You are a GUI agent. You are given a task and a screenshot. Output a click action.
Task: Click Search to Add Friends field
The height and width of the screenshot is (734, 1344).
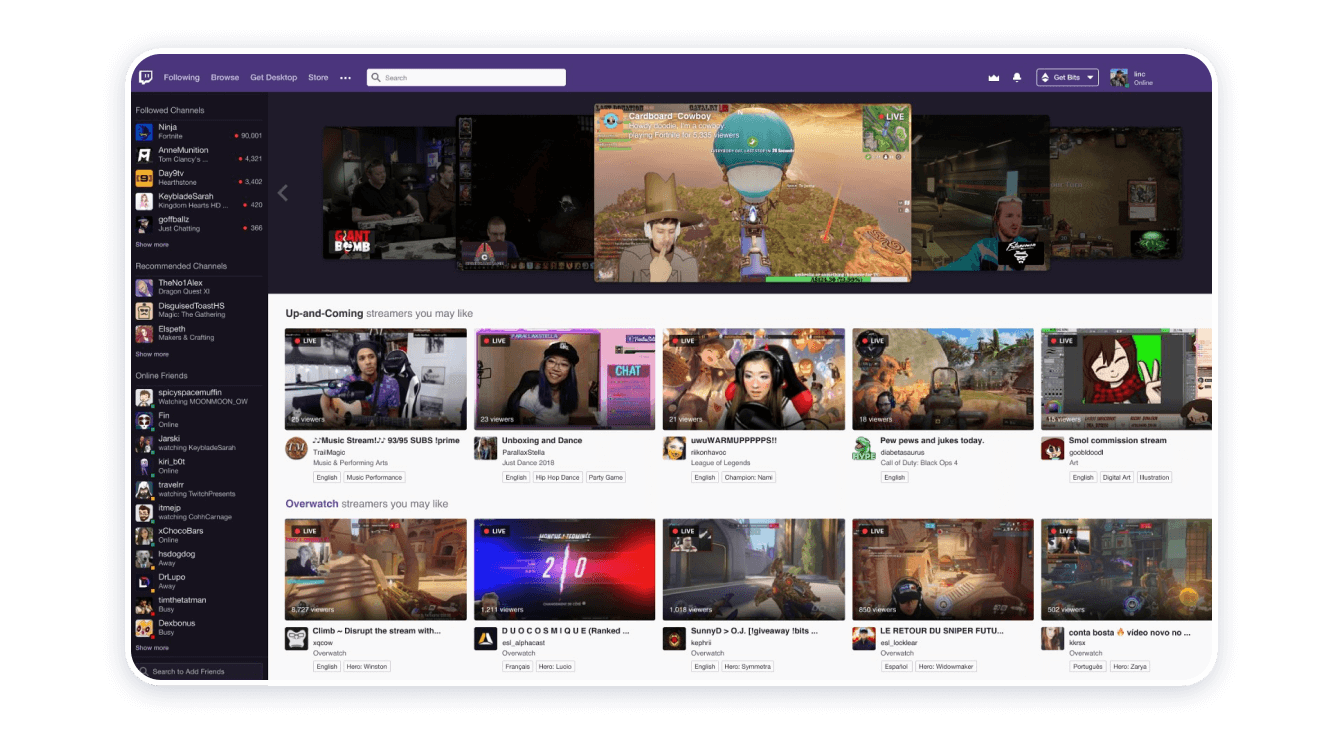[x=200, y=671]
